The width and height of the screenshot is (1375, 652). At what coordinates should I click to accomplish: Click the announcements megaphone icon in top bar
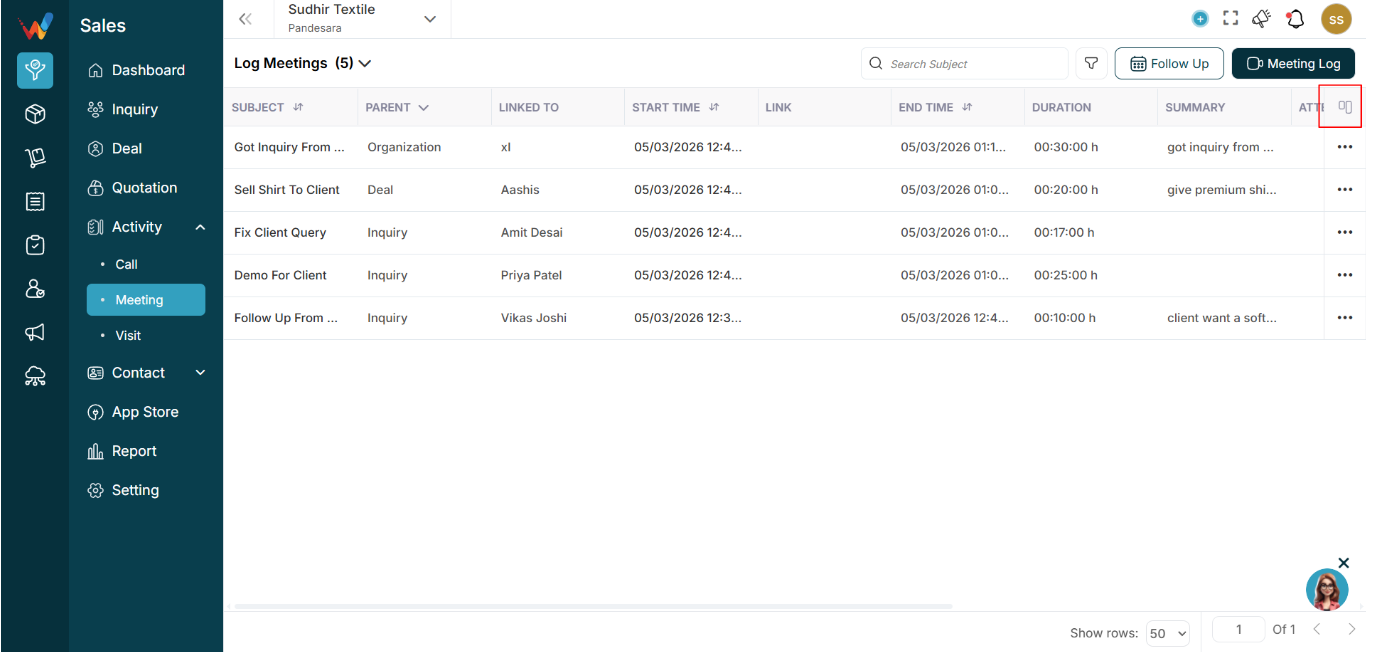pyautogui.click(x=1261, y=18)
